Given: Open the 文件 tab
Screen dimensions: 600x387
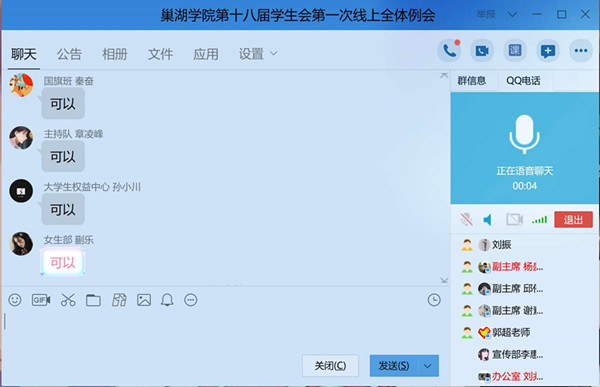Looking at the screenshot, I should click(x=160, y=54).
